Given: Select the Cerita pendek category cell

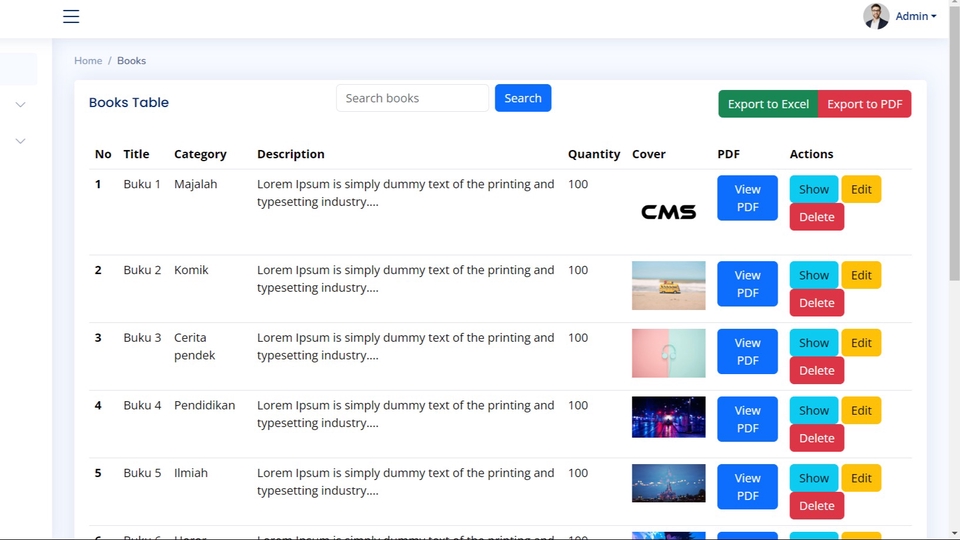Looking at the screenshot, I should point(195,347).
